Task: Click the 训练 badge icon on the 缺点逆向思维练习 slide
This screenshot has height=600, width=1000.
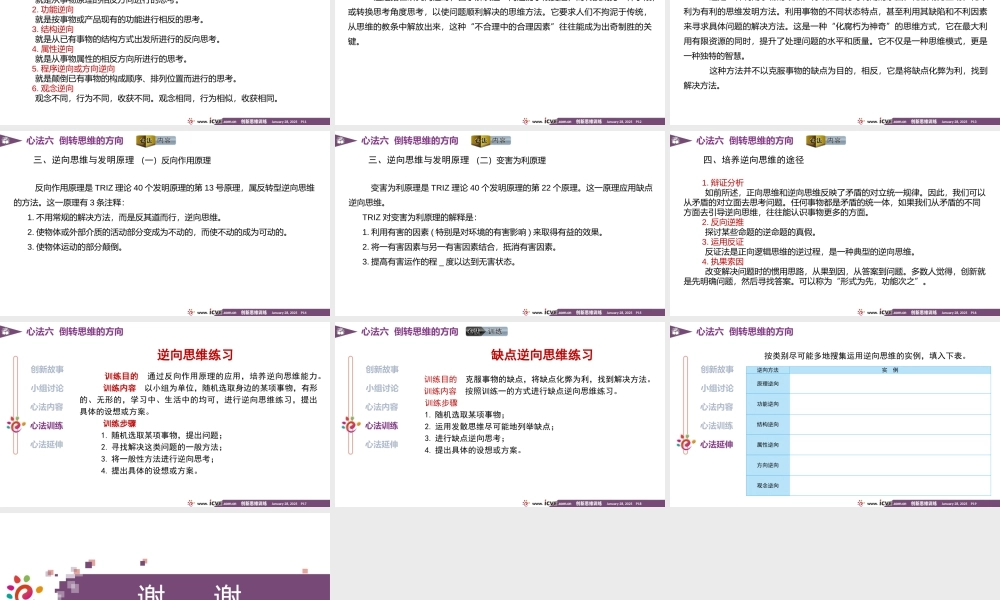Action: pos(488,331)
